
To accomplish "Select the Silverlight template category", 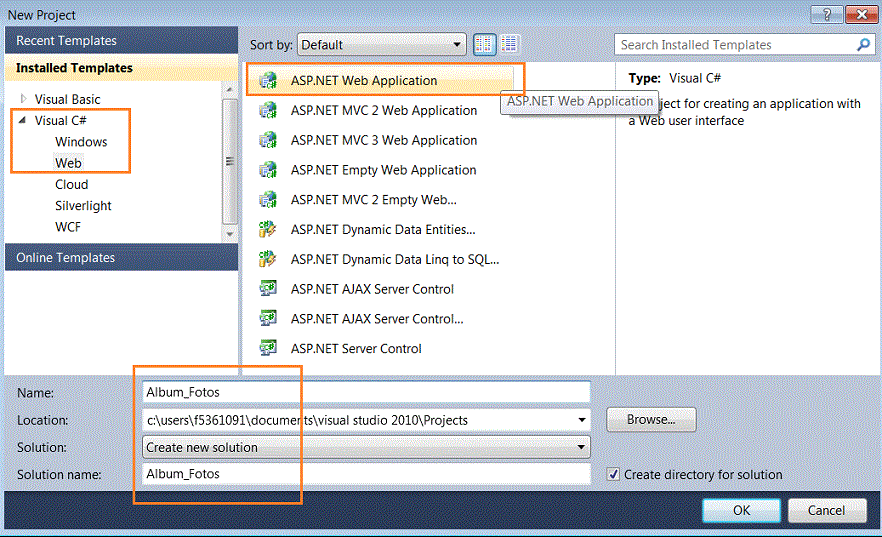I will pyautogui.click(x=83, y=206).
